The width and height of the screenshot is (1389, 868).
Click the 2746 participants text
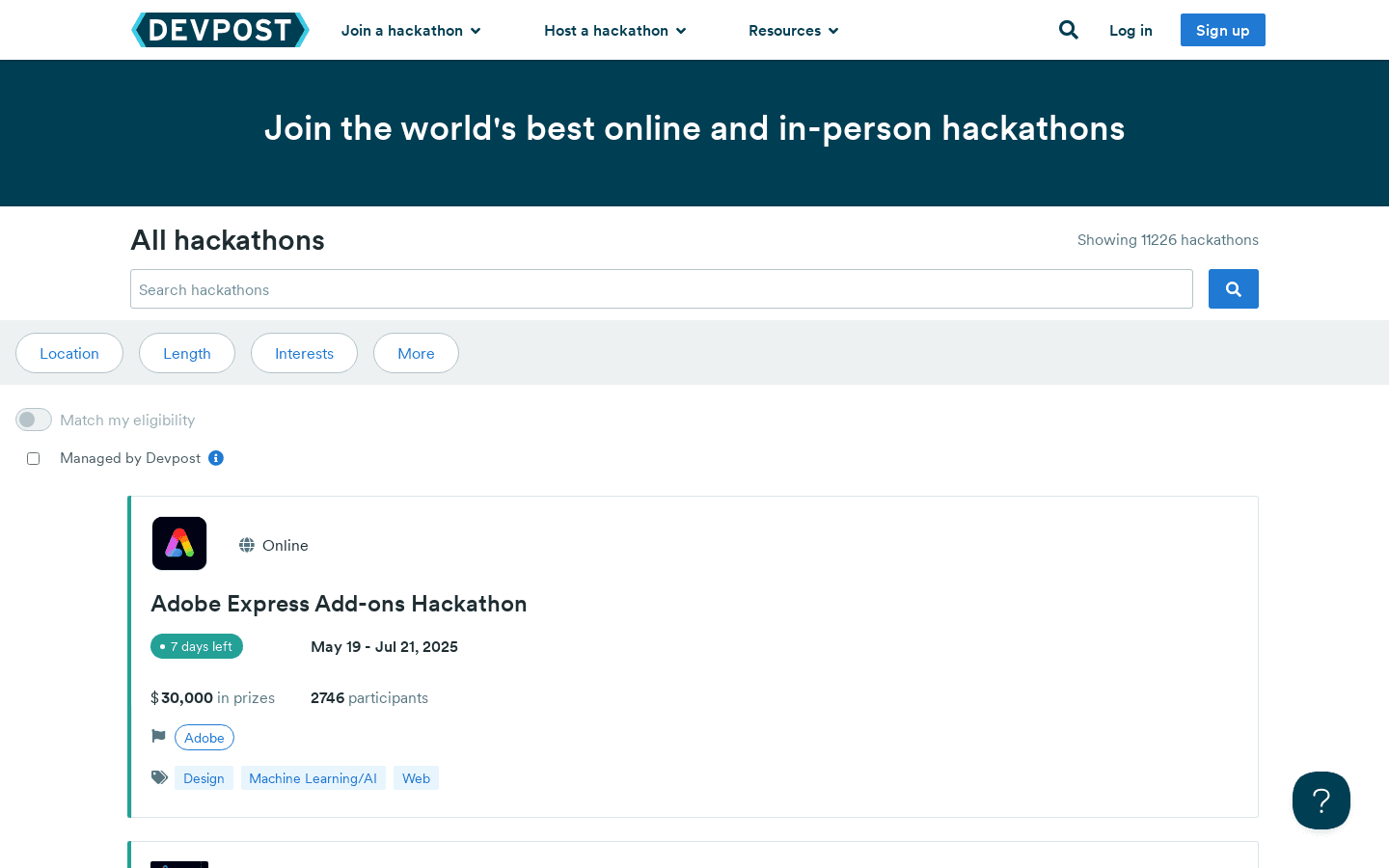pos(369,698)
